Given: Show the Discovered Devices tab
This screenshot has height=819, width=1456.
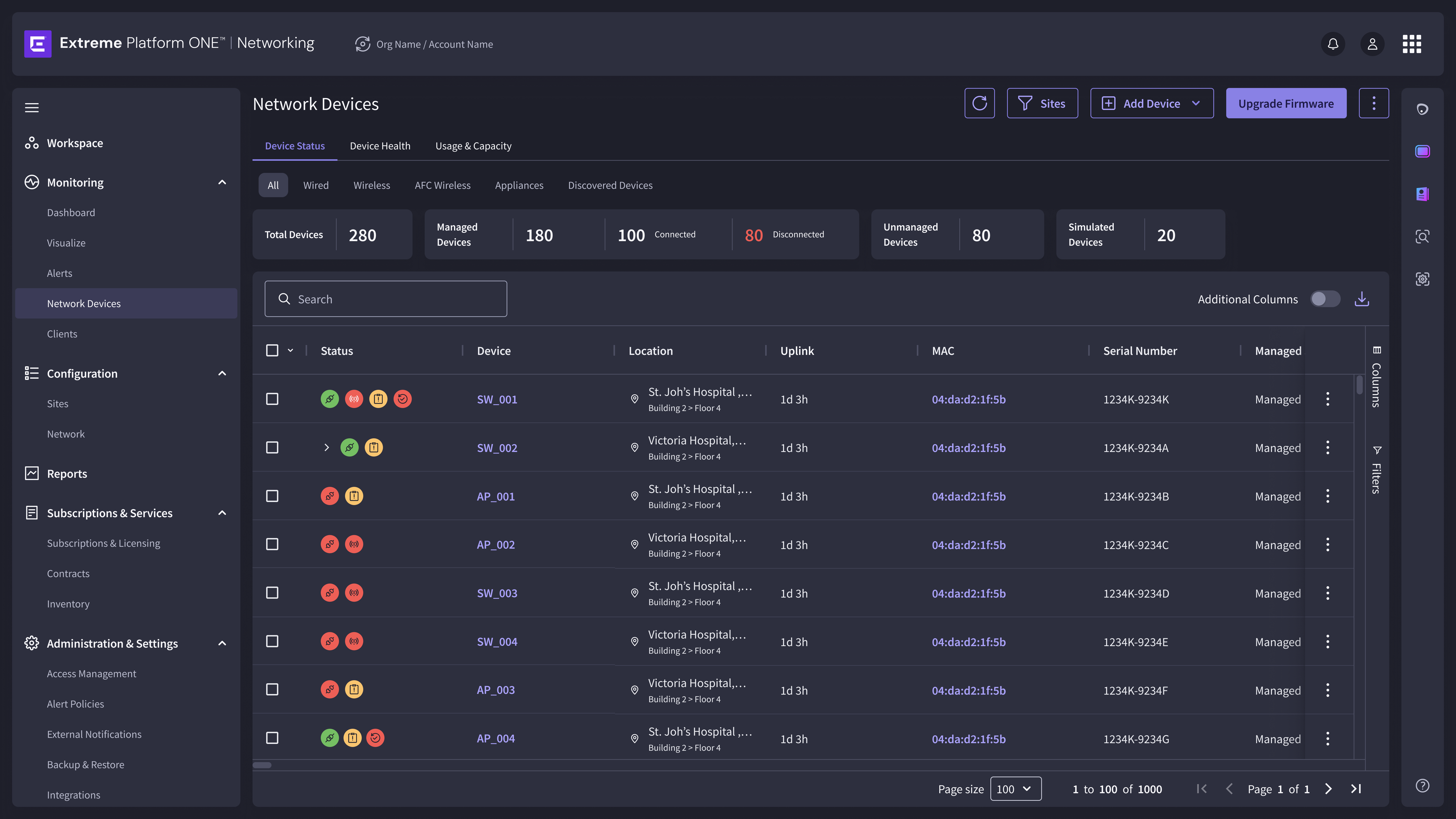Looking at the screenshot, I should tap(610, 185).
